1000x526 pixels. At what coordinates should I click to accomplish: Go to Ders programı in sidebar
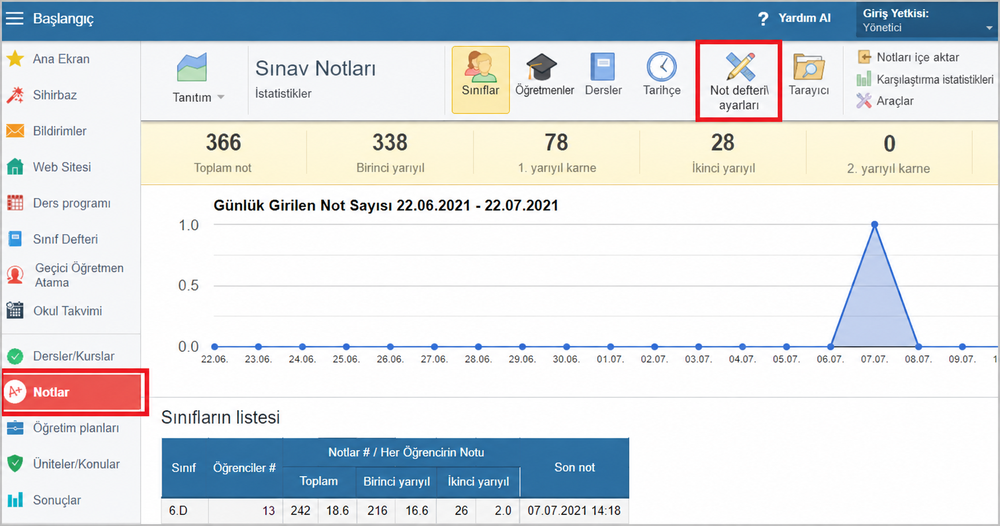70,203
